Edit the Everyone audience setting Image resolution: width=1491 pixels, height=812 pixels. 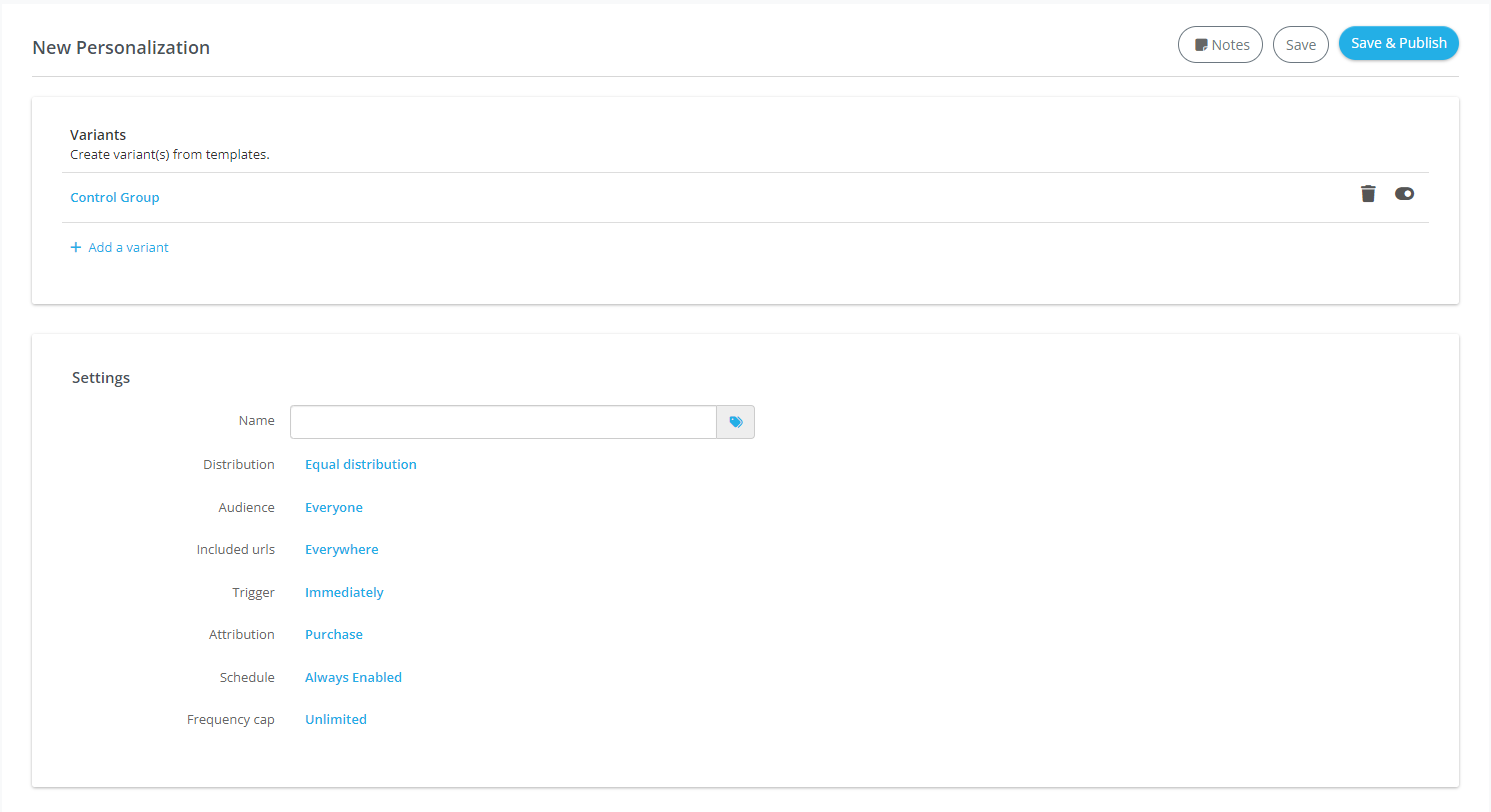click(334, 507)
